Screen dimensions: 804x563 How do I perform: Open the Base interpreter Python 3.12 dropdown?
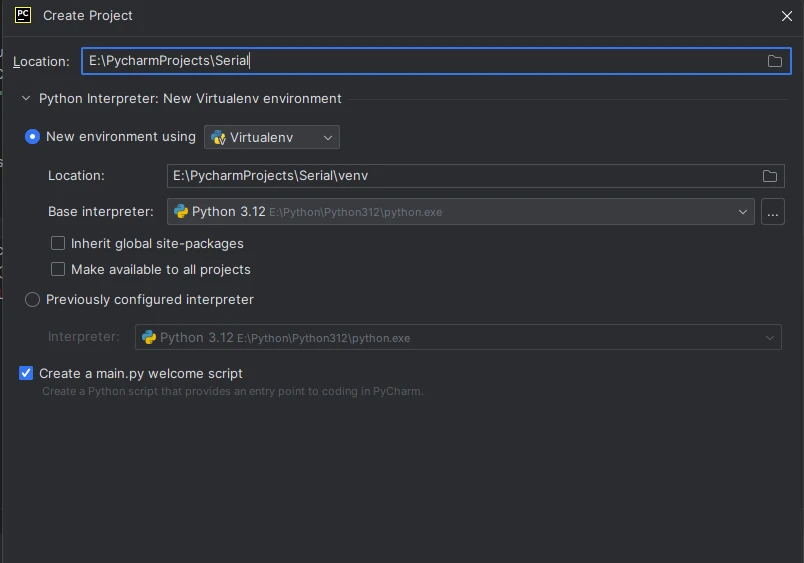point(460,212)
